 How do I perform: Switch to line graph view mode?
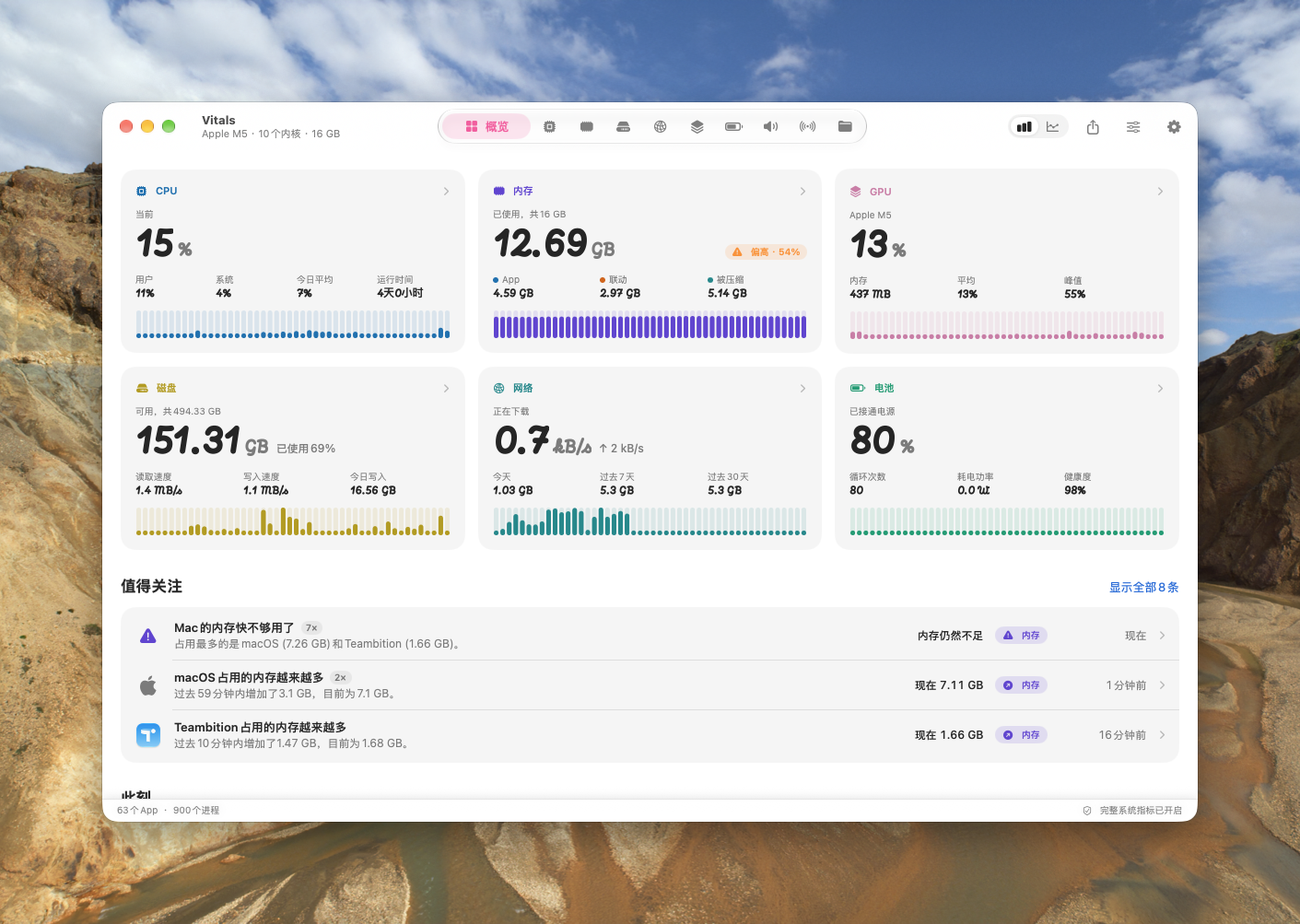[1052, 127]
